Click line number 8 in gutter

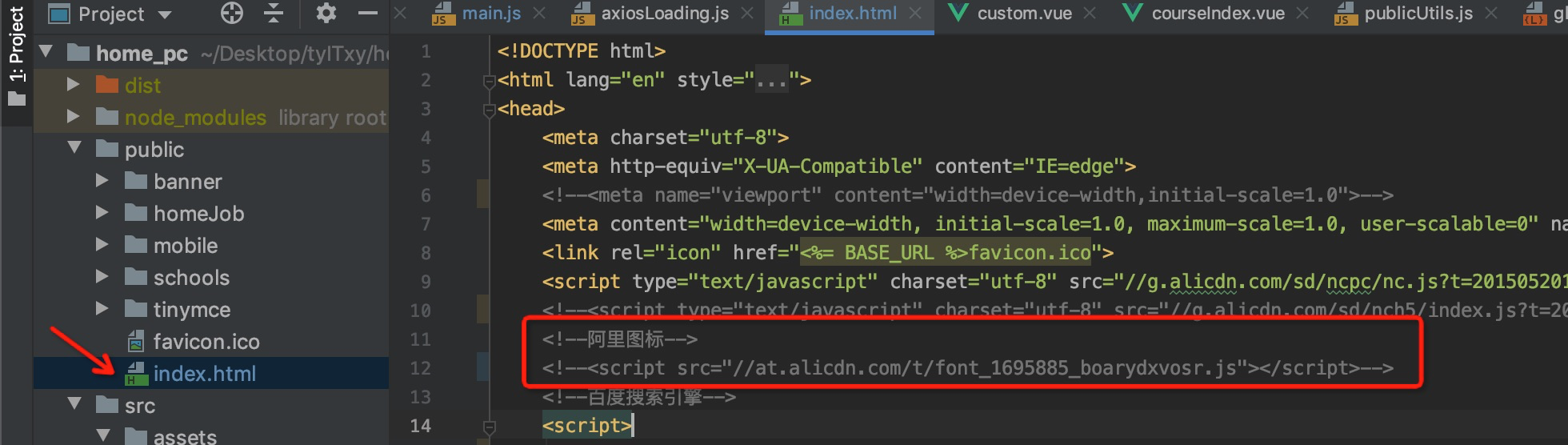coord(426,253)
